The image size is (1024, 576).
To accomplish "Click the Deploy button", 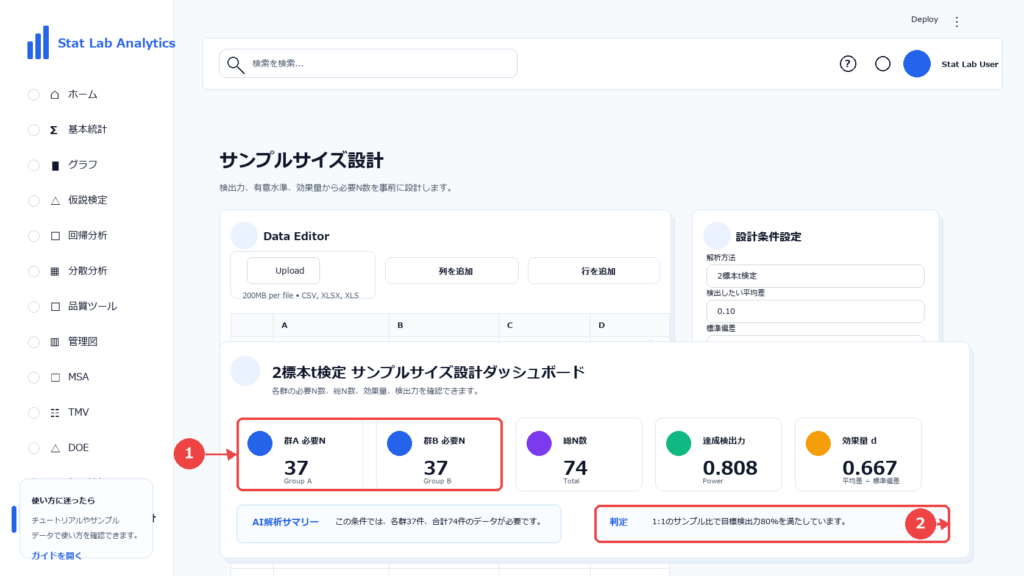I will 924,20.
